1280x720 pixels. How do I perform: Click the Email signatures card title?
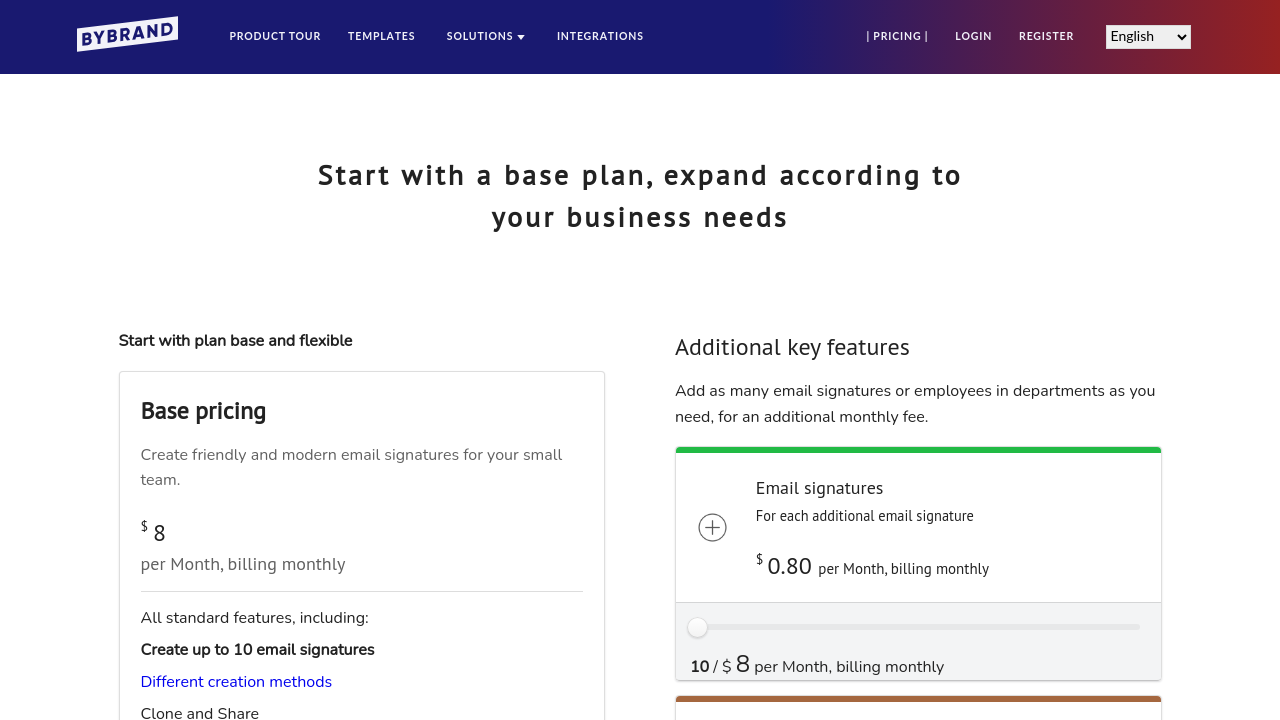[819, 488]
